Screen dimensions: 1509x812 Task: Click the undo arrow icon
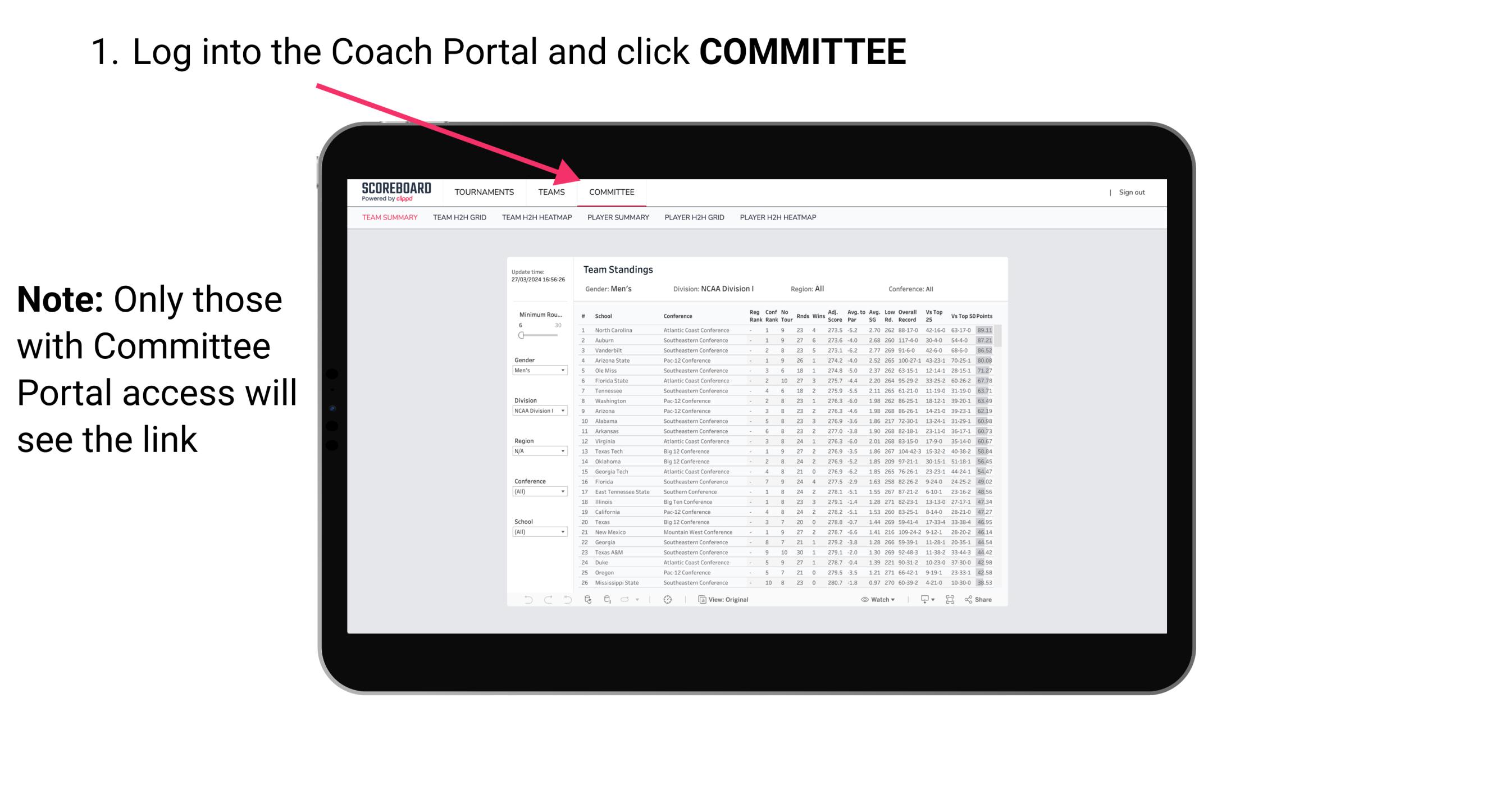[x=522, y=600]
